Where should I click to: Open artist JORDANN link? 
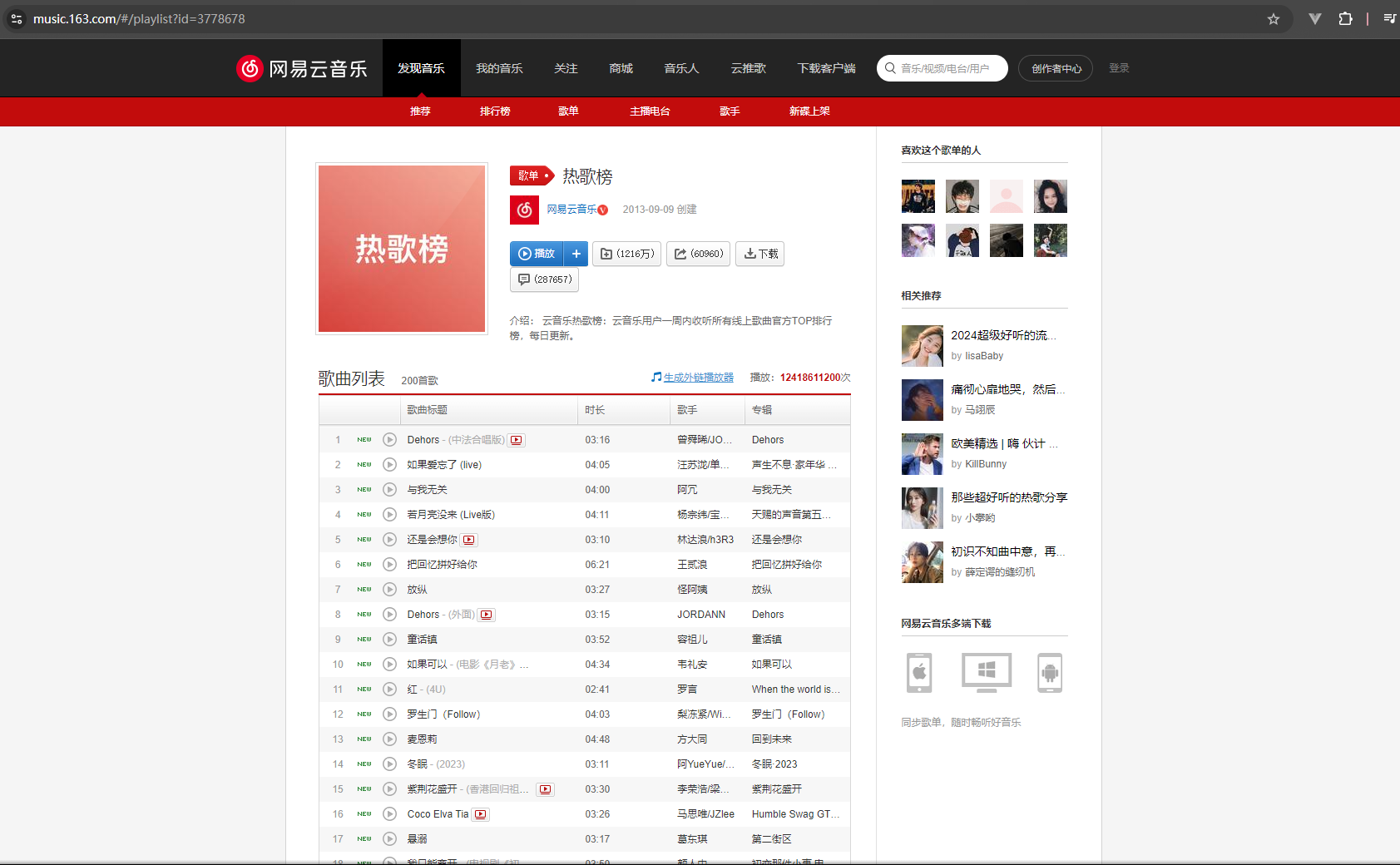tap(701, 615)
